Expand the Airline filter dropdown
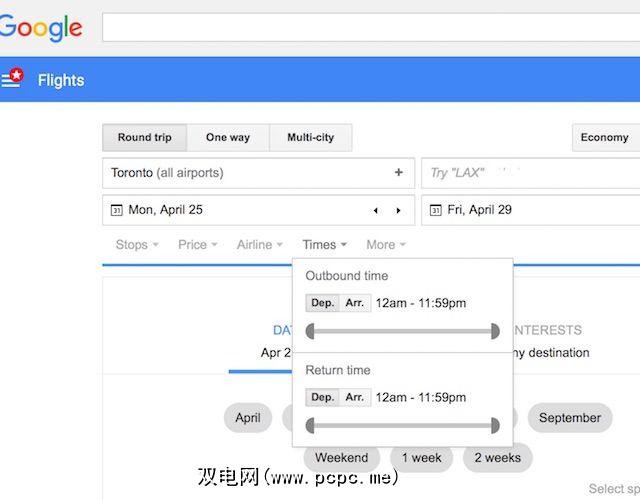The width and height of the screenshot is (640, 500). pyautogui.click(x=260, y=245)
